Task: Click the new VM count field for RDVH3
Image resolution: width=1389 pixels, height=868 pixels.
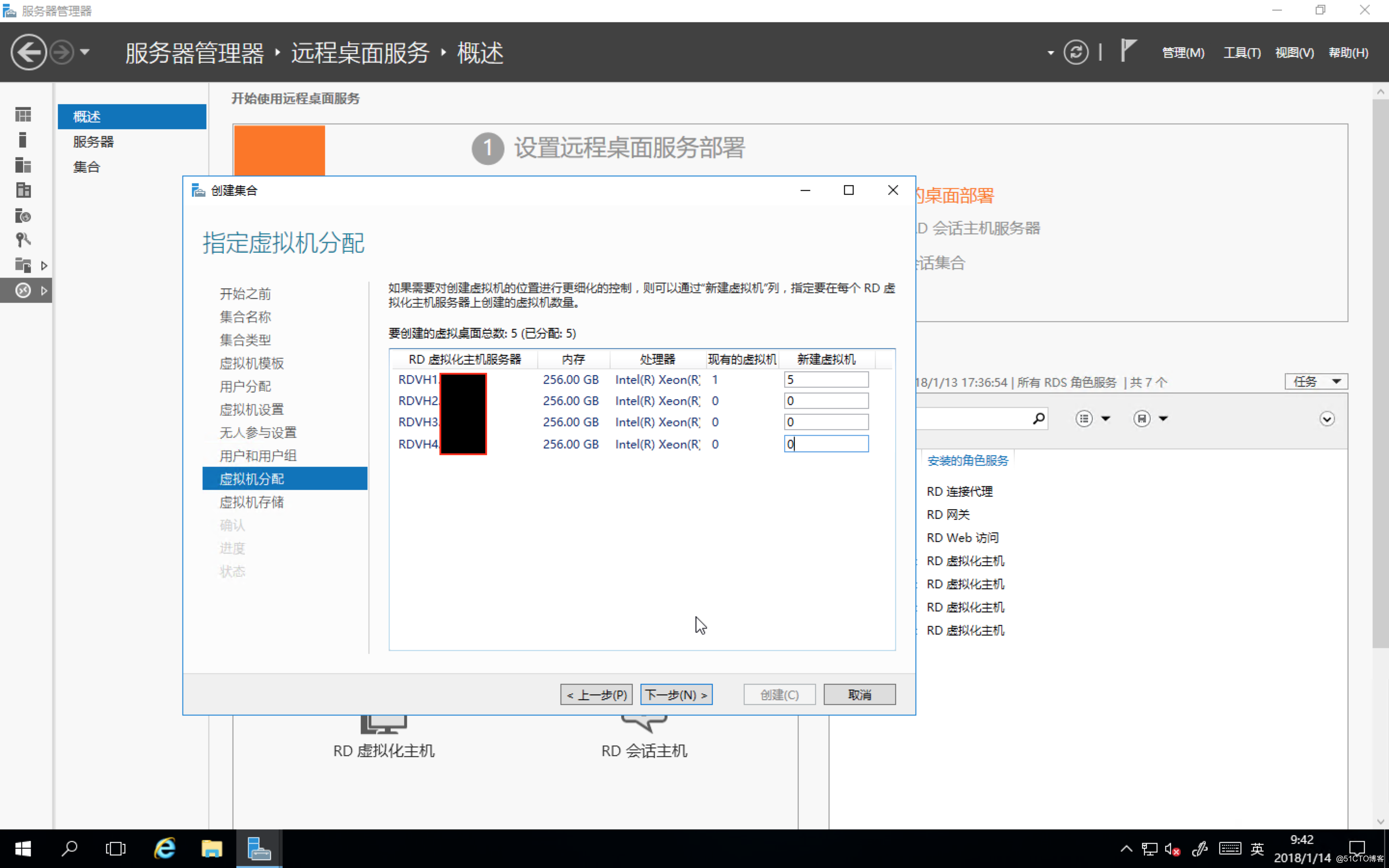Action: coord(826,422)
